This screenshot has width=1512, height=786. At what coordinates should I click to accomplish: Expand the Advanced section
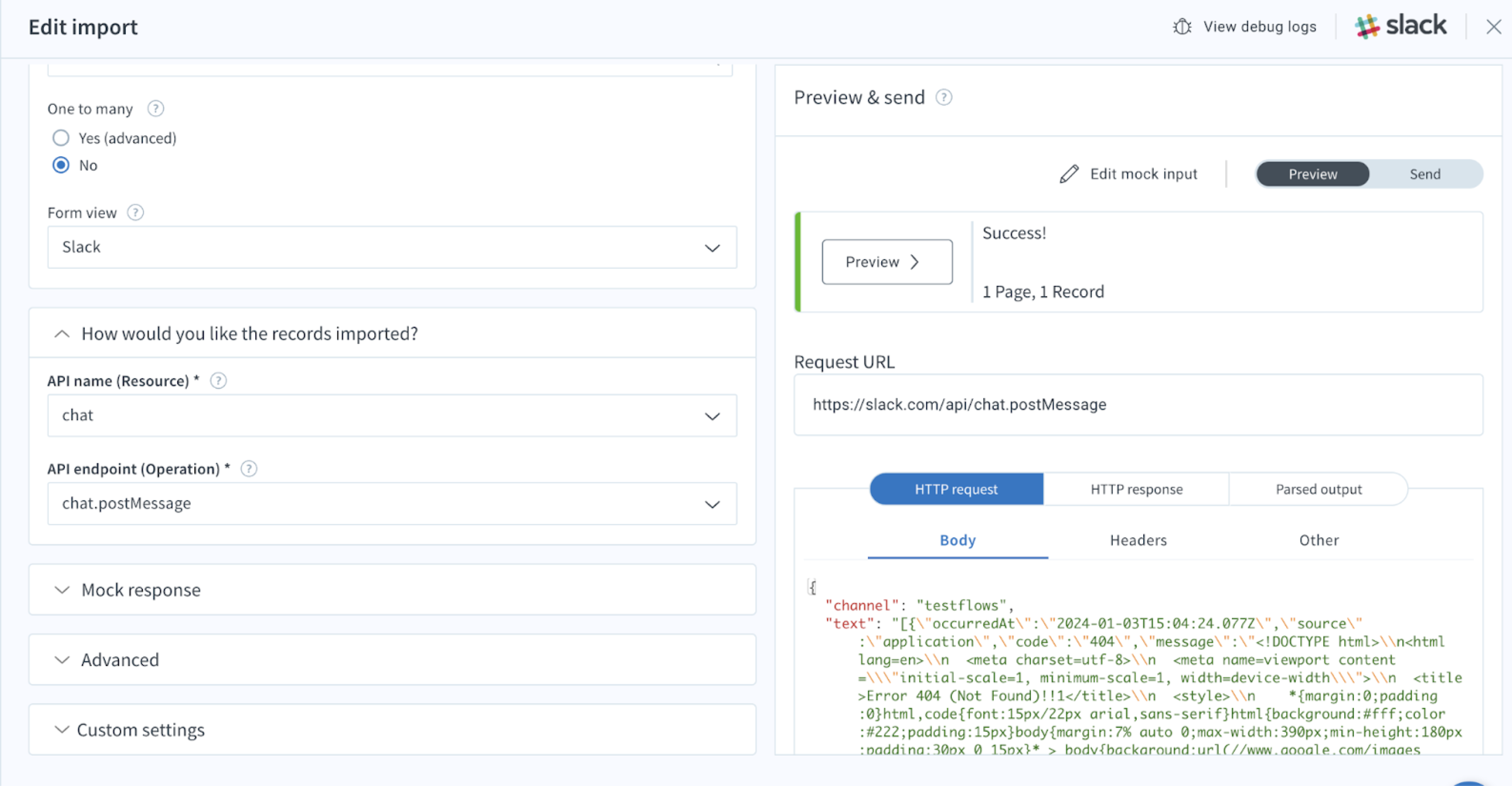point(392,660)
